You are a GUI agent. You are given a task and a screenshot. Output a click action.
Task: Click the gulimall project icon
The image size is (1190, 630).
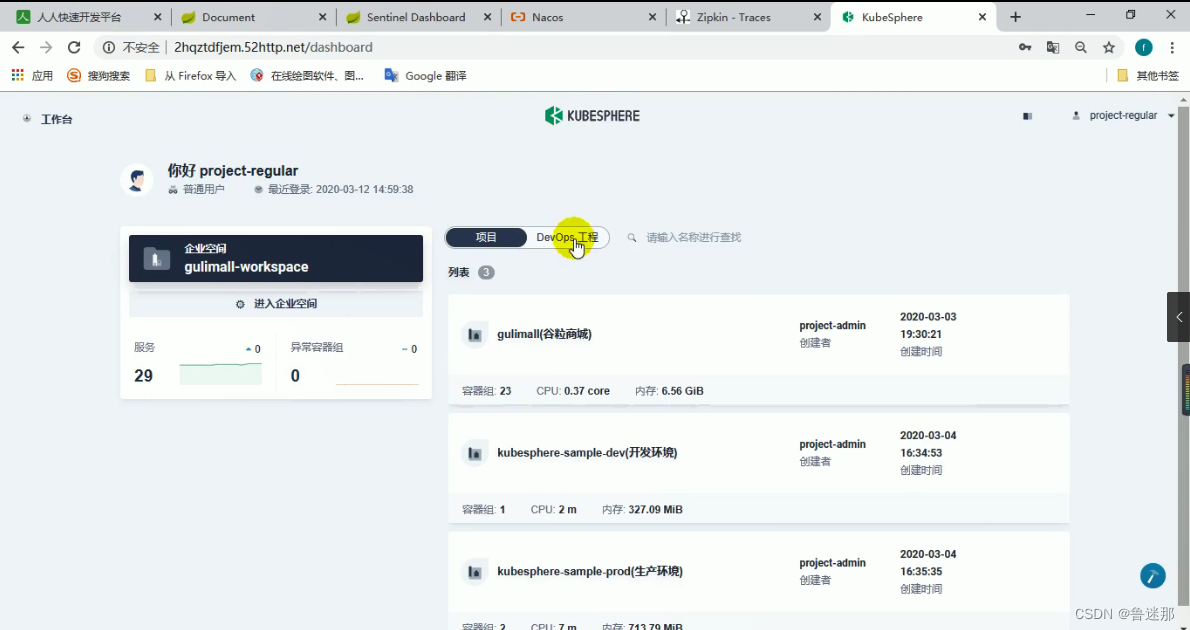(475, 334)
